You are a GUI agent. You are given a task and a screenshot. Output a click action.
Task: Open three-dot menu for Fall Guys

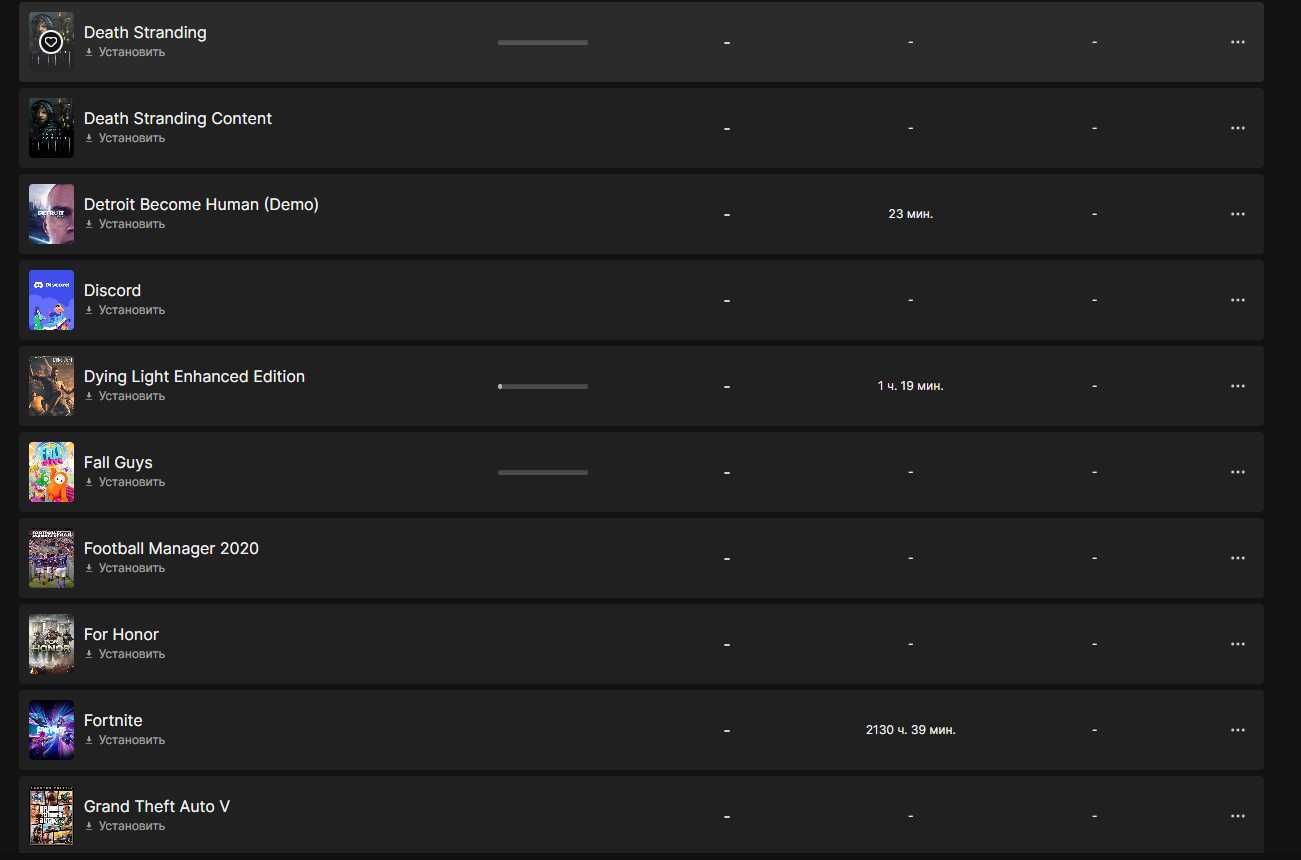pos(1237,472)
